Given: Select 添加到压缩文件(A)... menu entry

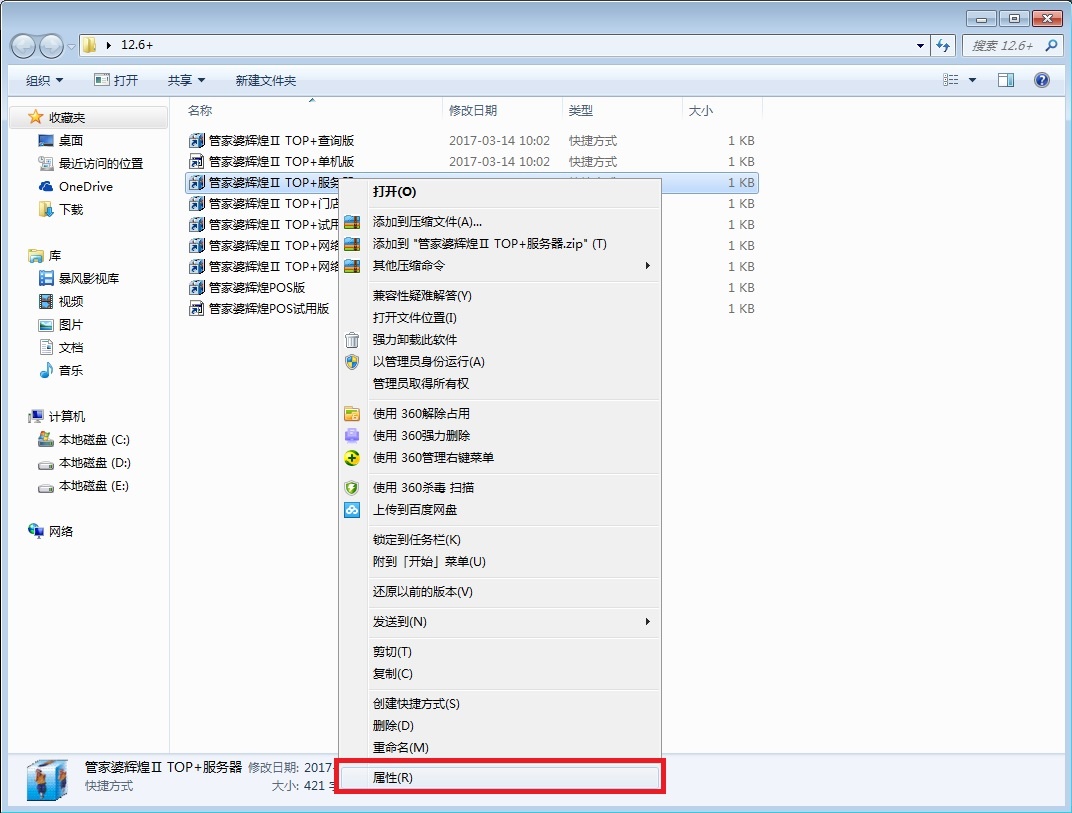Looking at the screenshot, I should coord(500,222).
